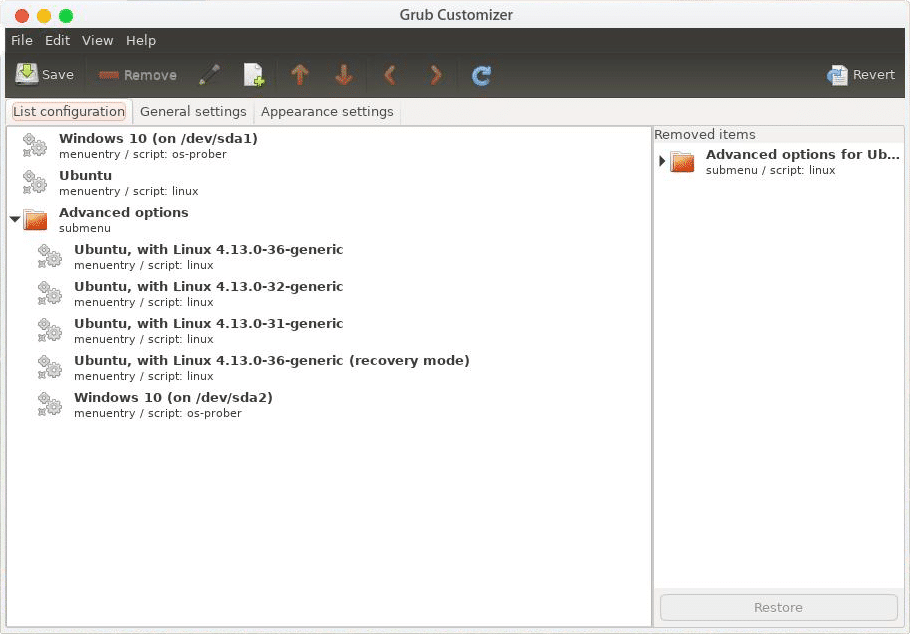The image size is (910, 634).
Task: Open the View menu
Action: coord(97,40)
